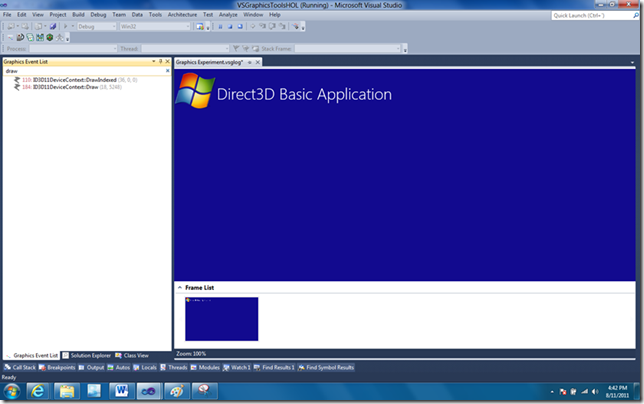Open the Autos tab

click(x=119, y=367)
